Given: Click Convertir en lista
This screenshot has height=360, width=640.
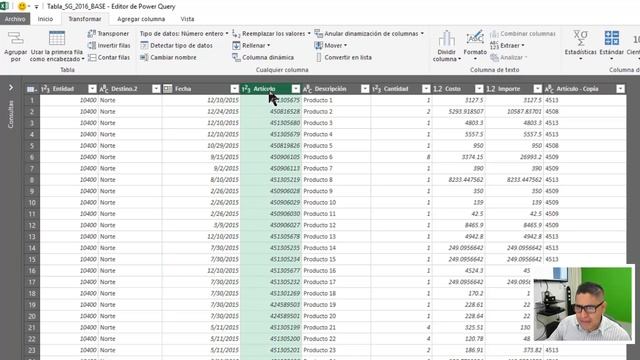Looking at the screenshot, I should pyautogui.click(x=343, y=57).
